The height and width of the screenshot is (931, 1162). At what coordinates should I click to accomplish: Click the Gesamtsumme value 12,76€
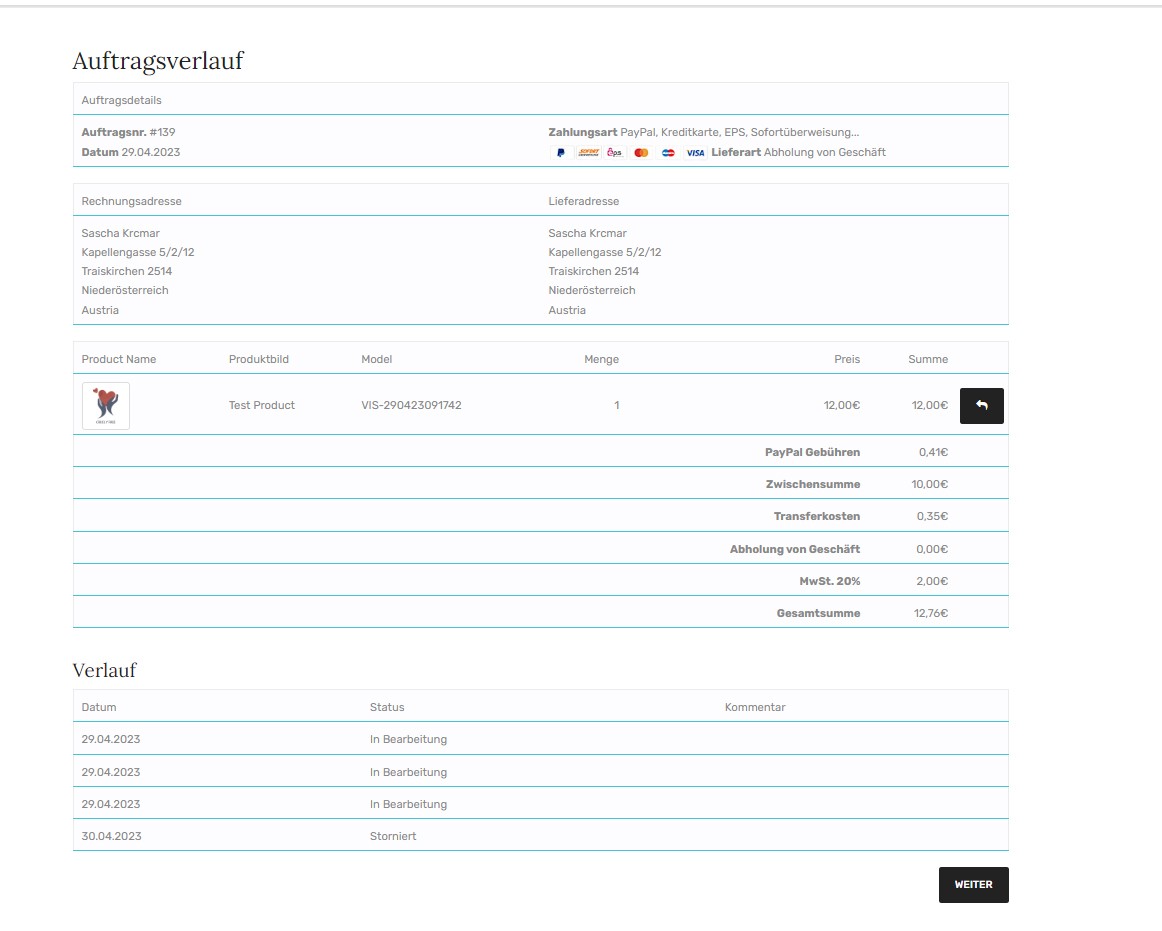[930, 613]
